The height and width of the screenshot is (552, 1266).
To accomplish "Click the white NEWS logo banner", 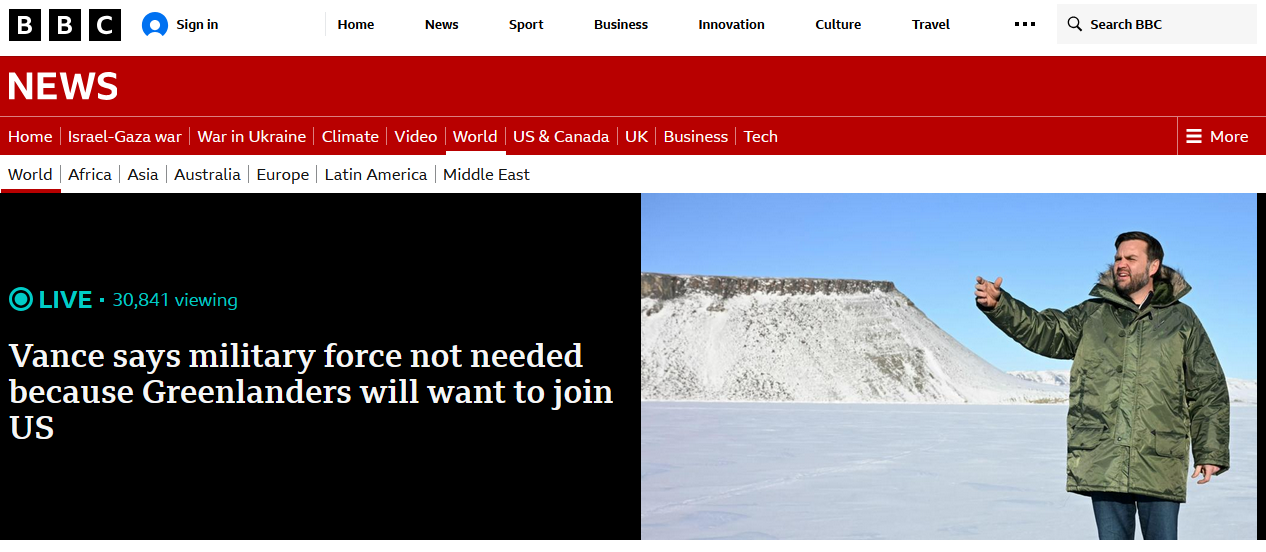I will coord(63,87).
